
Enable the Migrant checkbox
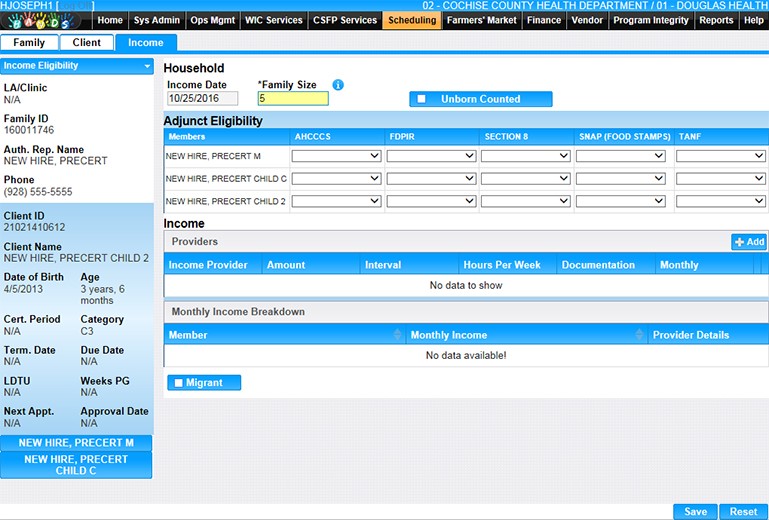point(178,383)
